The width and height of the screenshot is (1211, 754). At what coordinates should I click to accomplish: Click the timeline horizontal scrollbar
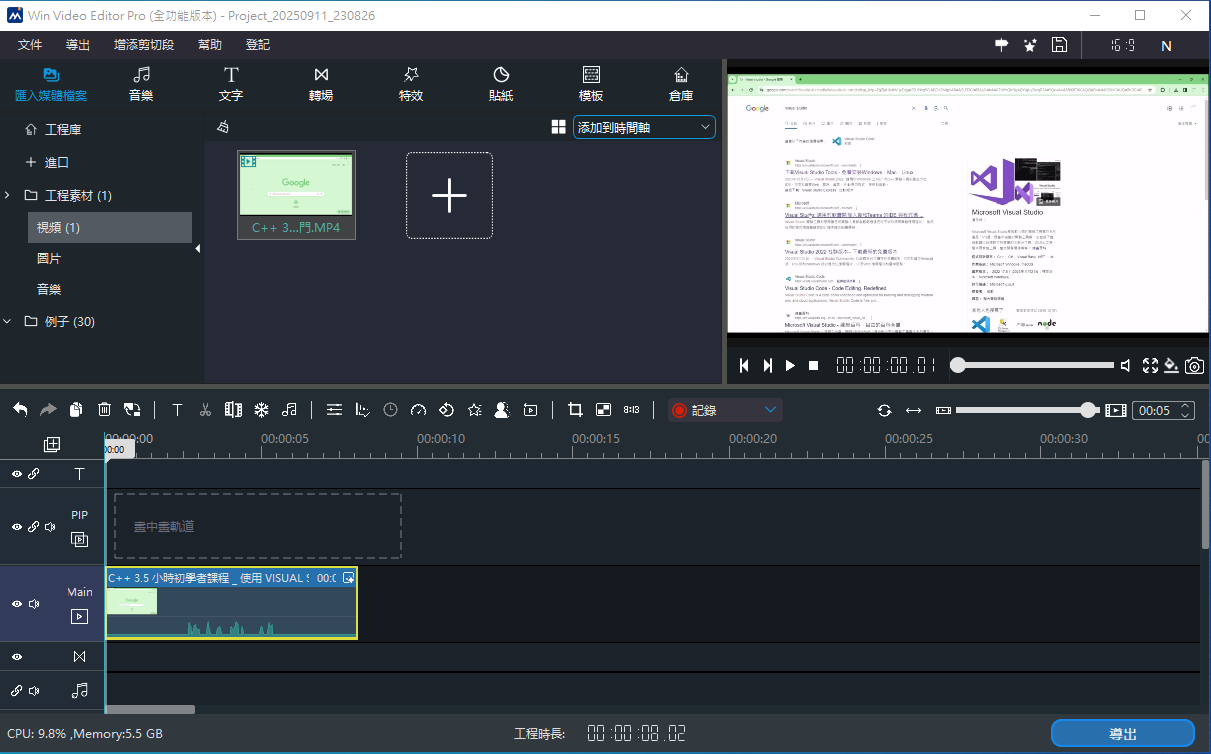tap(150, 710)
